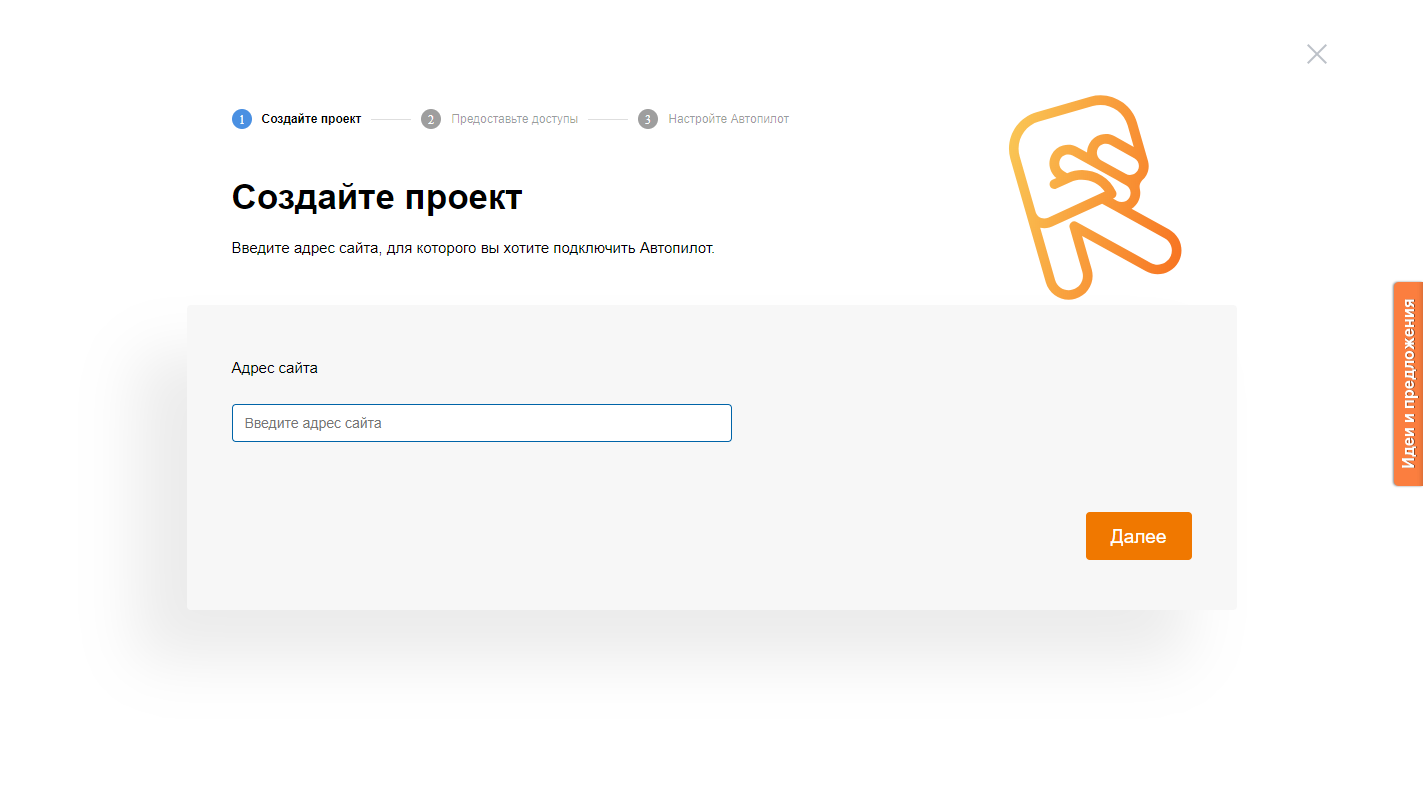Screen dimensions: 1423x794
Task: Switch to the "Предоставьте доступы" step label
Action: click(x=515, y=118)
